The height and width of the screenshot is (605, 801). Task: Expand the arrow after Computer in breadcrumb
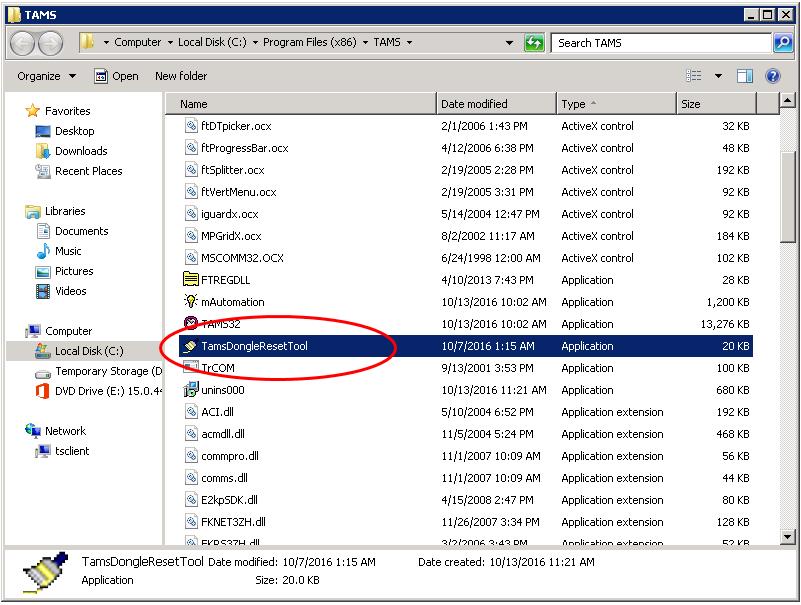click(170, 42)
